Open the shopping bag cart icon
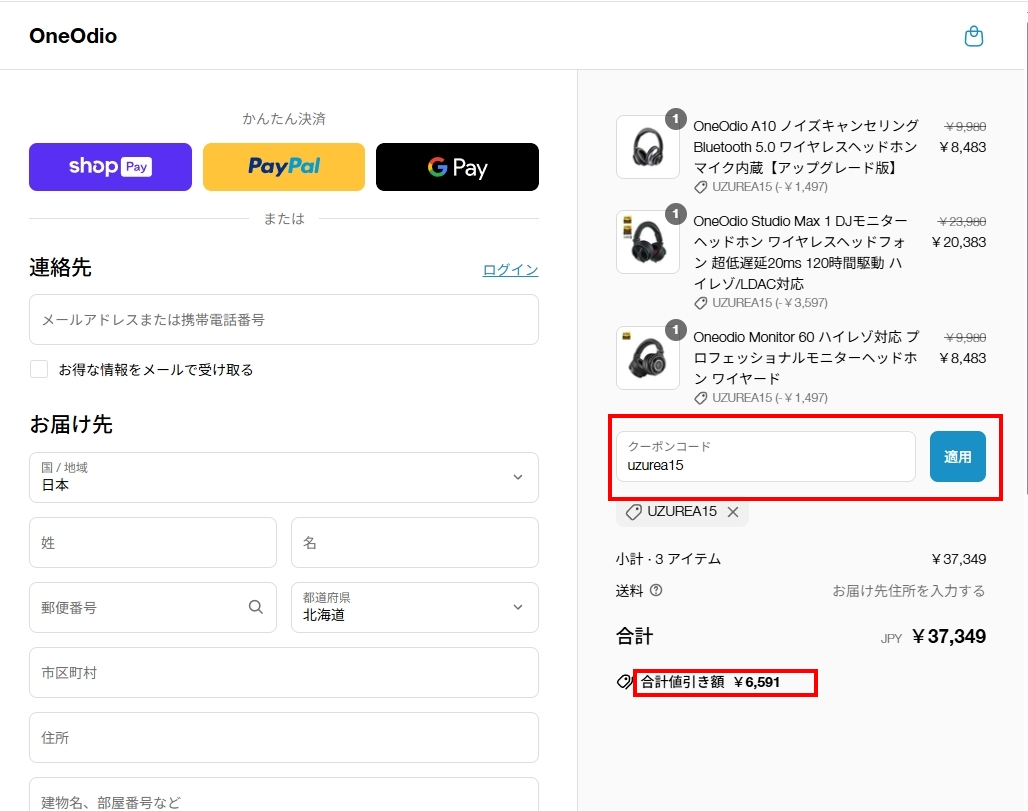 (x=974, y=36)
